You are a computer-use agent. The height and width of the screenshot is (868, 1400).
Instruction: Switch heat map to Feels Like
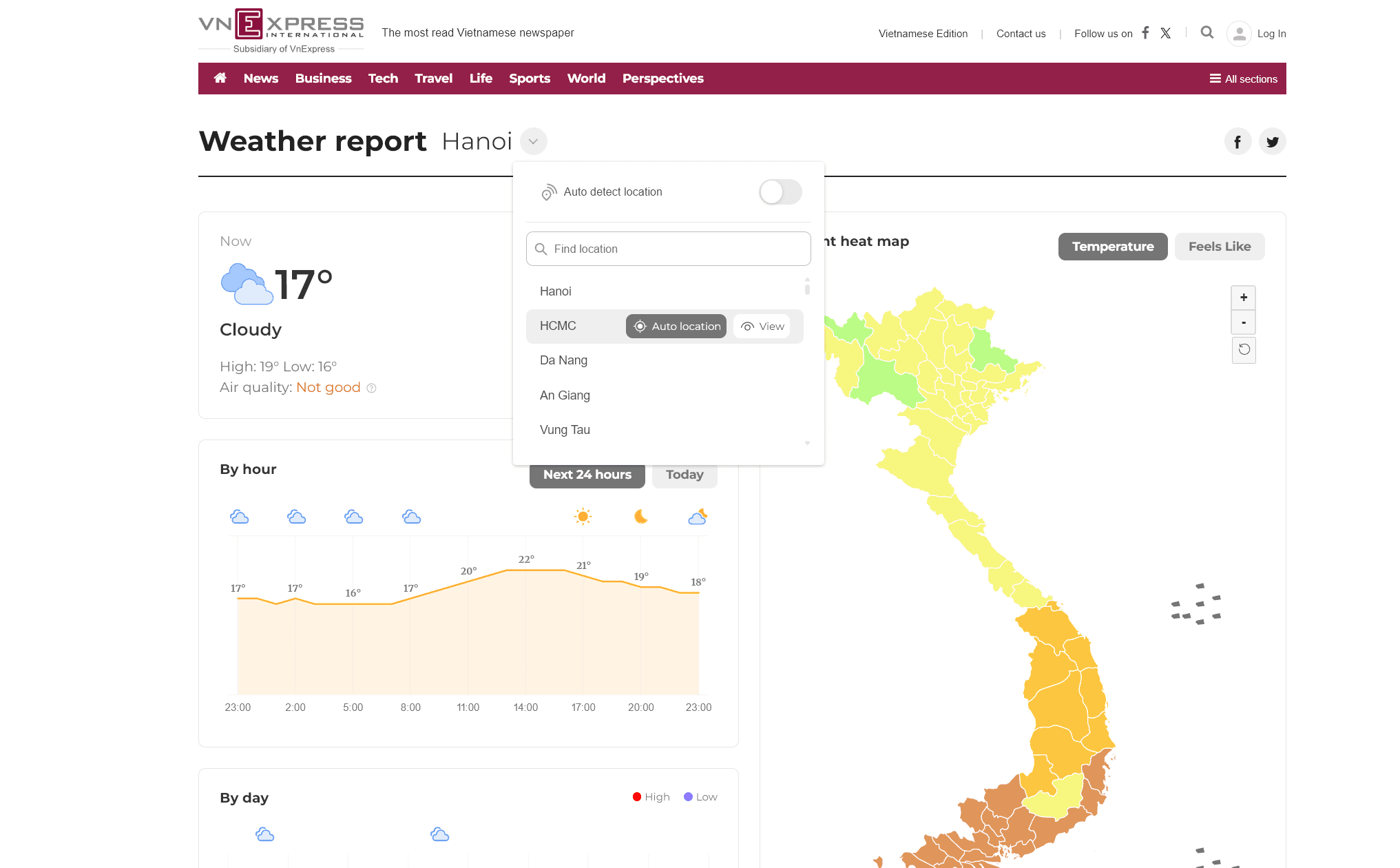(1219, 247)
